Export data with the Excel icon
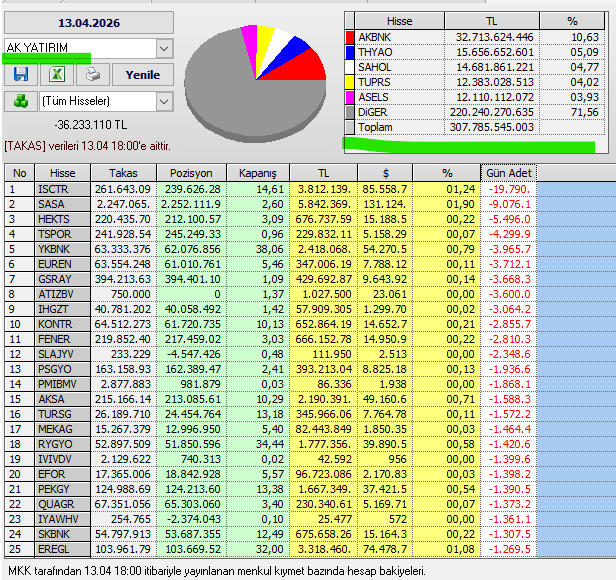The image size is (616, 580). pyautogui.click(x=57, y=74)
